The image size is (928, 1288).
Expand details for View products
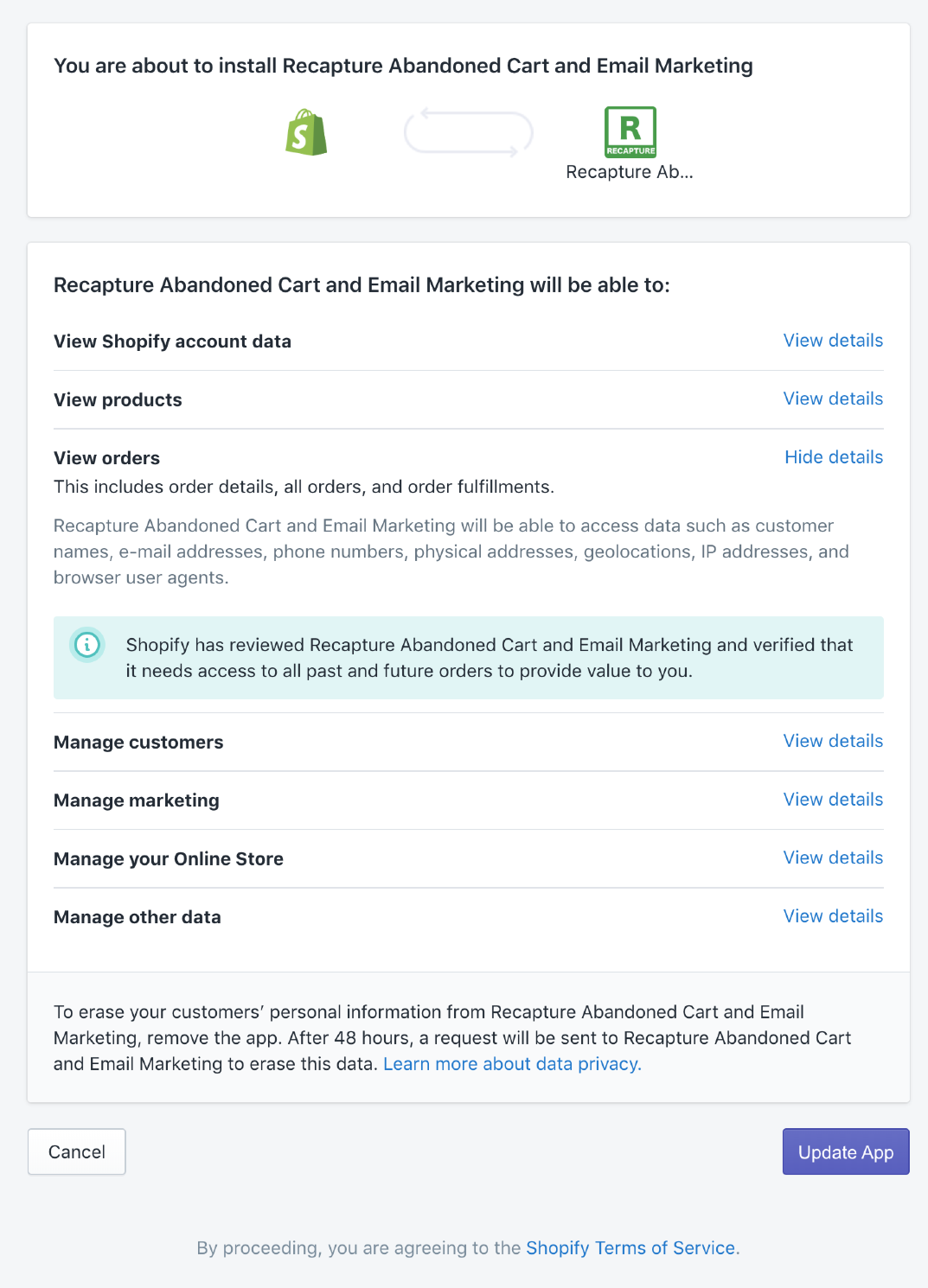833,399
